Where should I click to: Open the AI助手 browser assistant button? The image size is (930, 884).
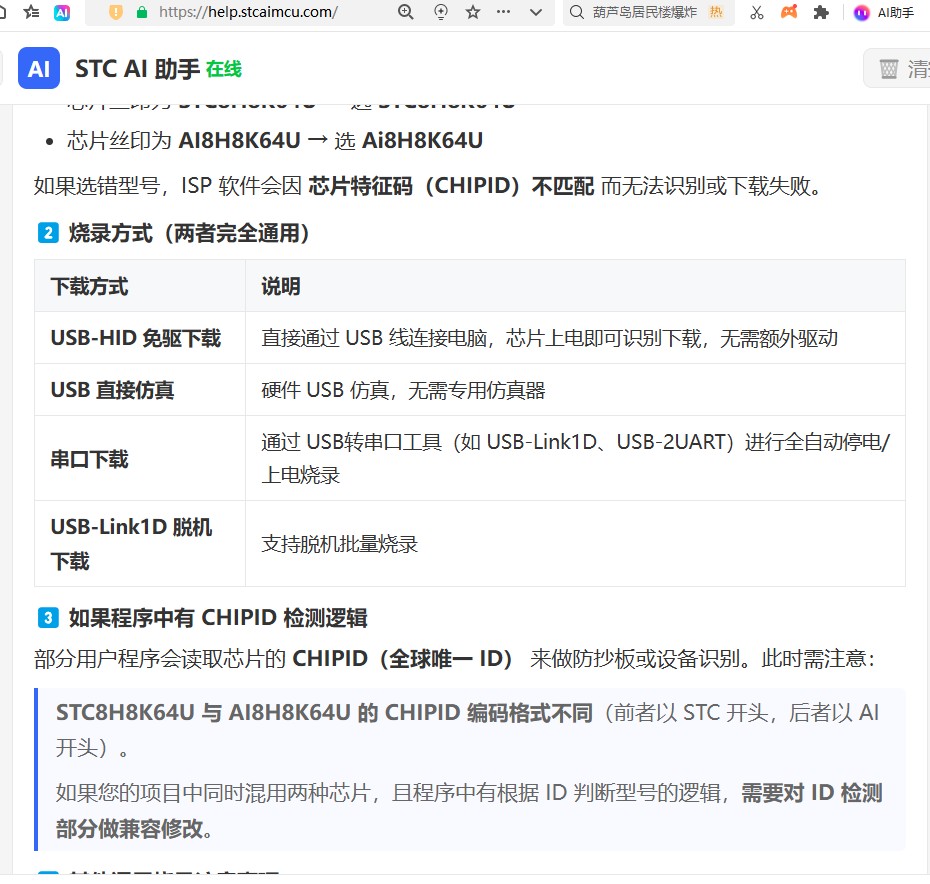pos(884,12)
